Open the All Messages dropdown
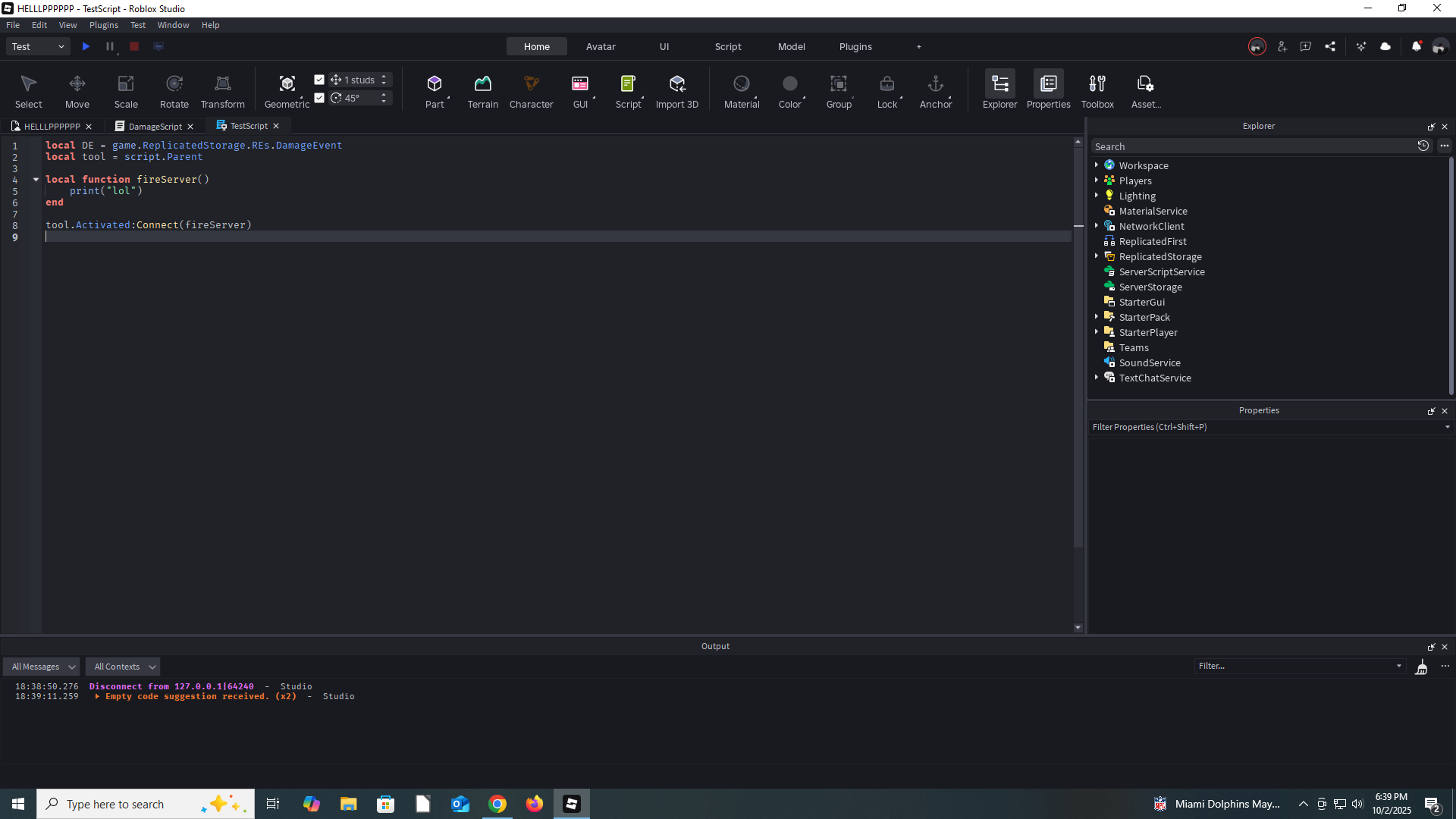 click(x=41, y=666)
